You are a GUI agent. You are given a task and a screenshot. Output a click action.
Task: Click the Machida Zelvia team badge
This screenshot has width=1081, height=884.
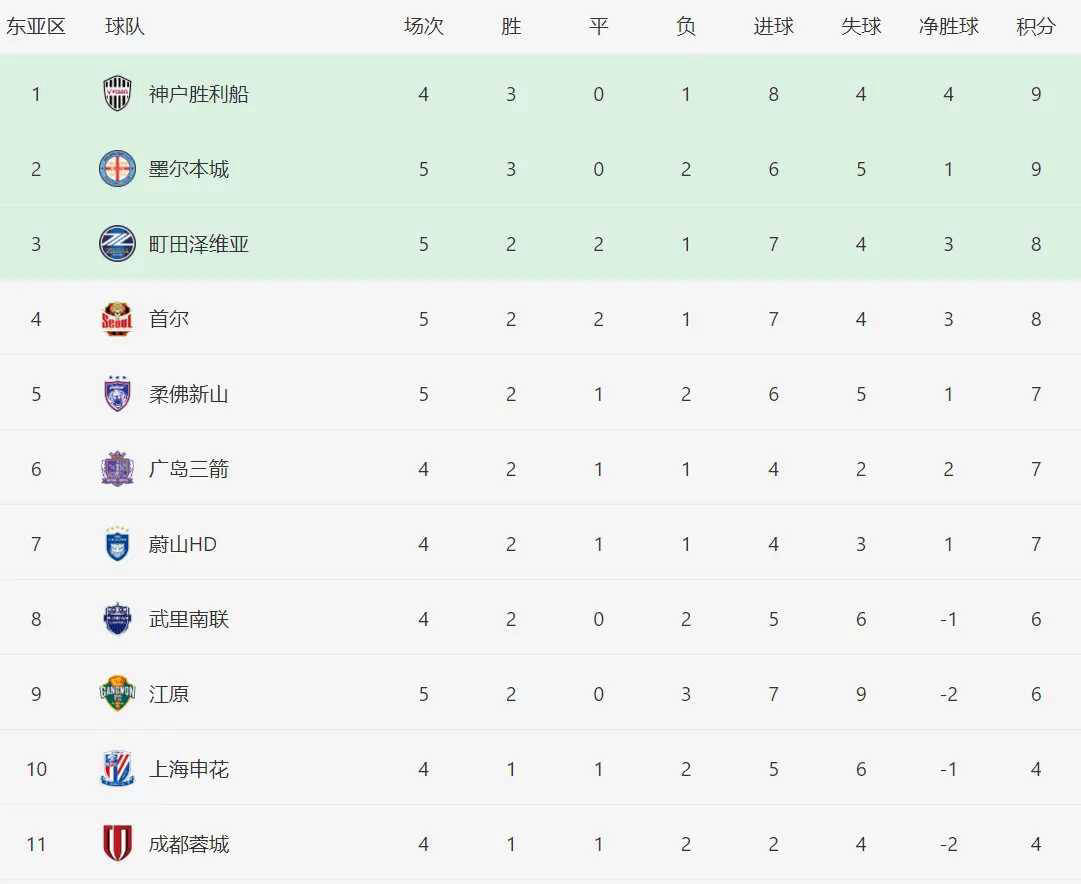point(117,244)
